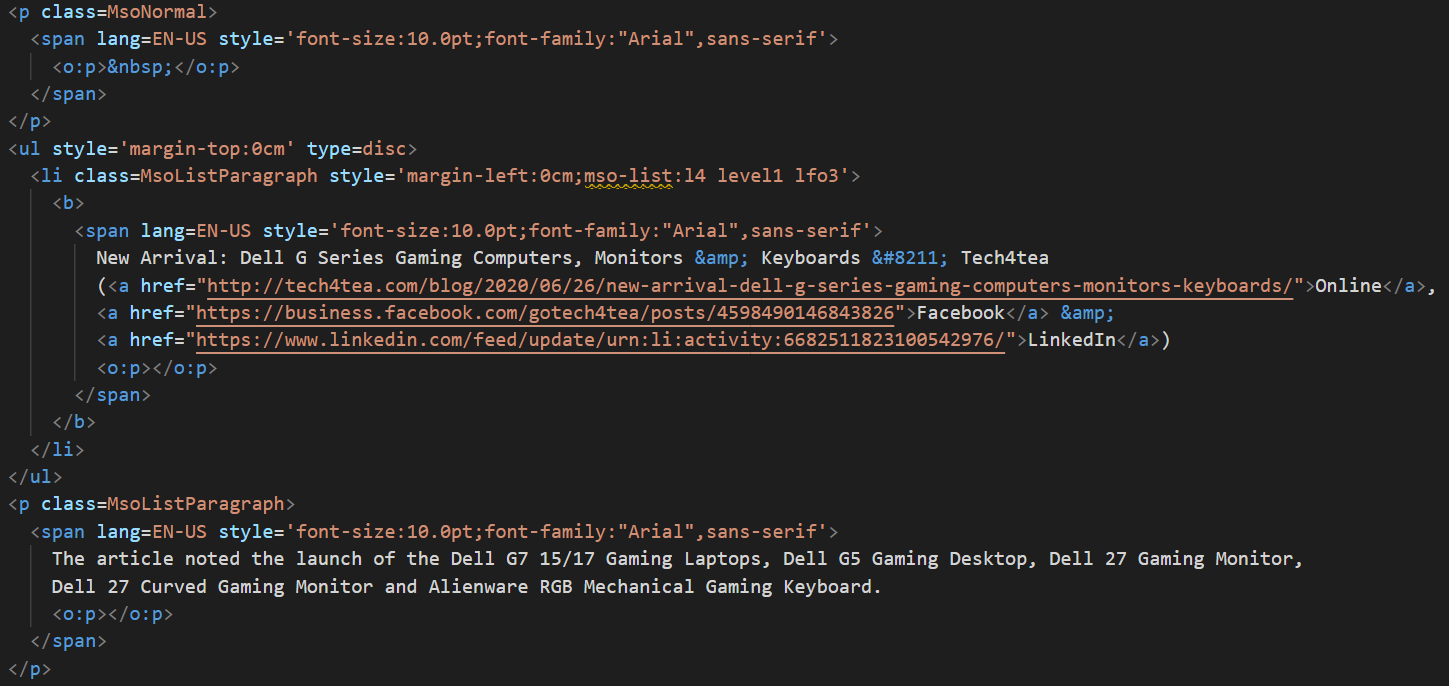Screen dimensions: 1449x686
Task: Click the class=MsoNormal attribute
Action: click(129, 13)
